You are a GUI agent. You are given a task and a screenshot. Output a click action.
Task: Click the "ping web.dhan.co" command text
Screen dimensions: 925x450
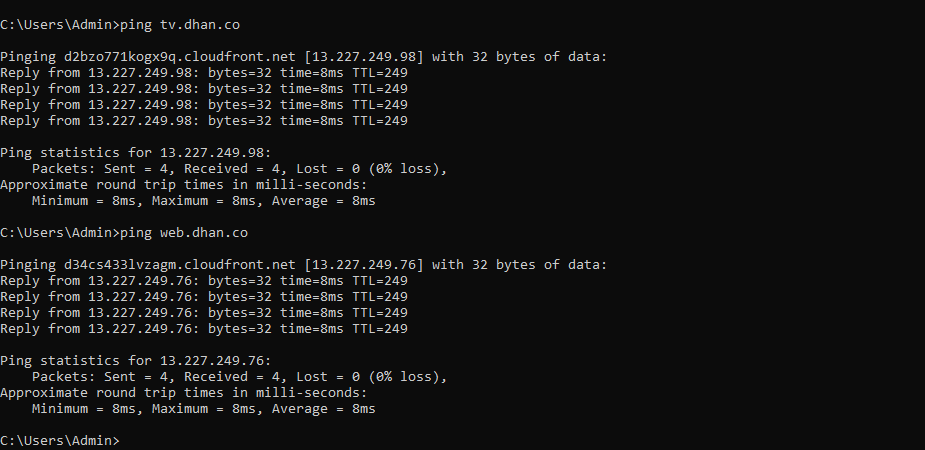point(183,232)
